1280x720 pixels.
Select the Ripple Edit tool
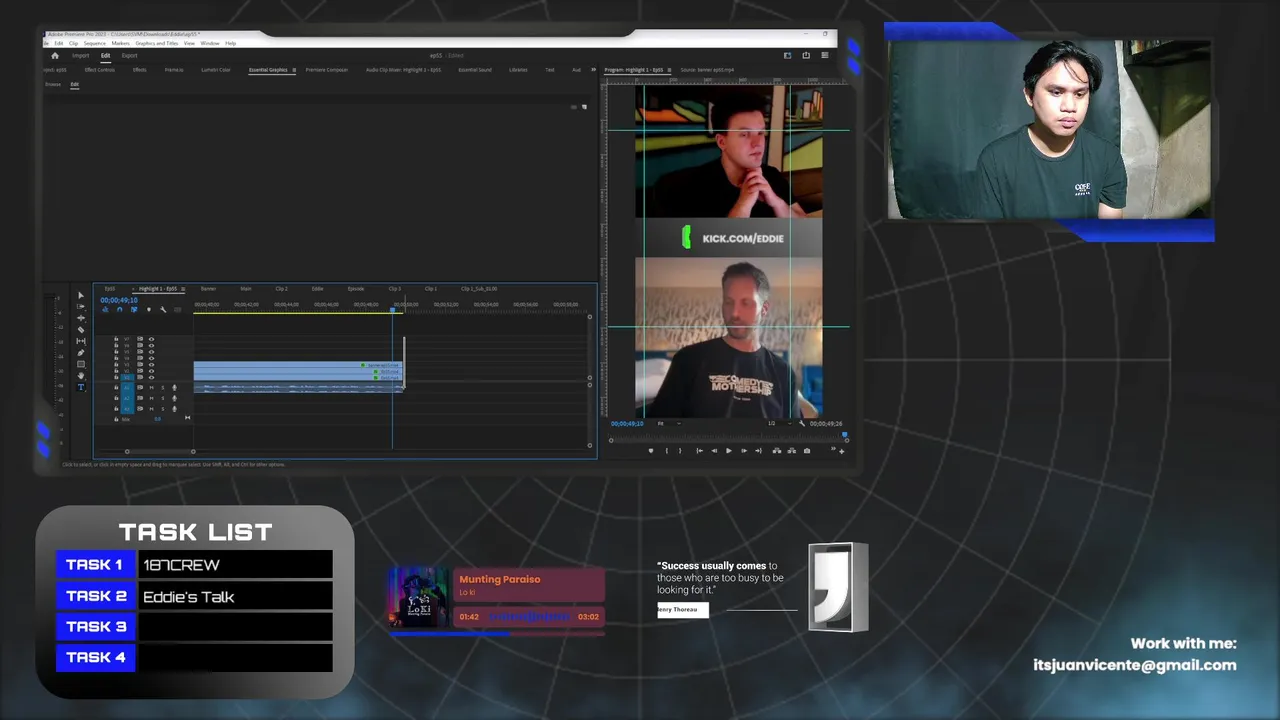pyautogui.click(x=81, y=318)
